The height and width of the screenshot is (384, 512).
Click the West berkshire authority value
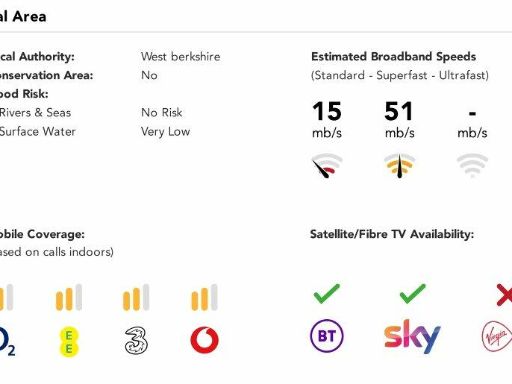click(180, 56)
